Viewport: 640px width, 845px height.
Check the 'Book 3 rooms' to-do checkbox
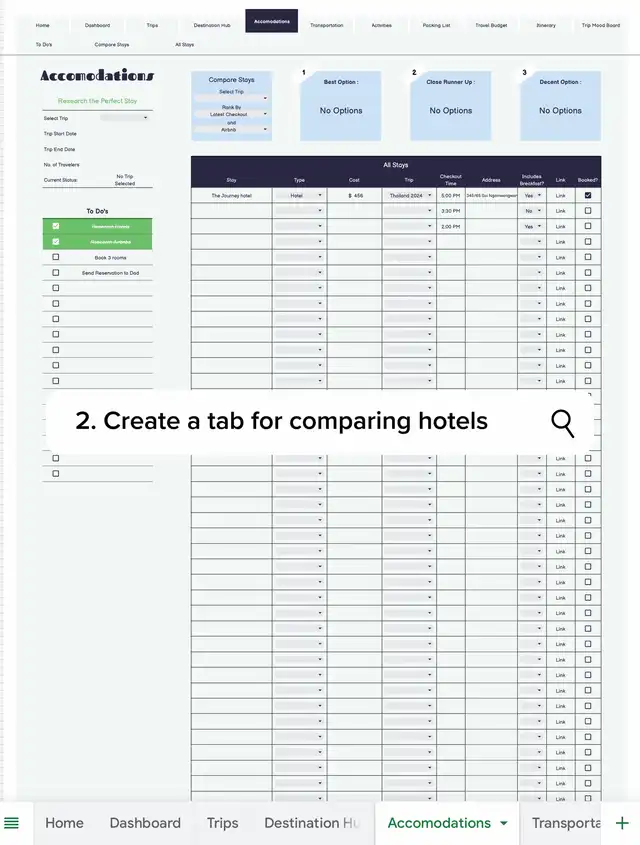[56, 257]
